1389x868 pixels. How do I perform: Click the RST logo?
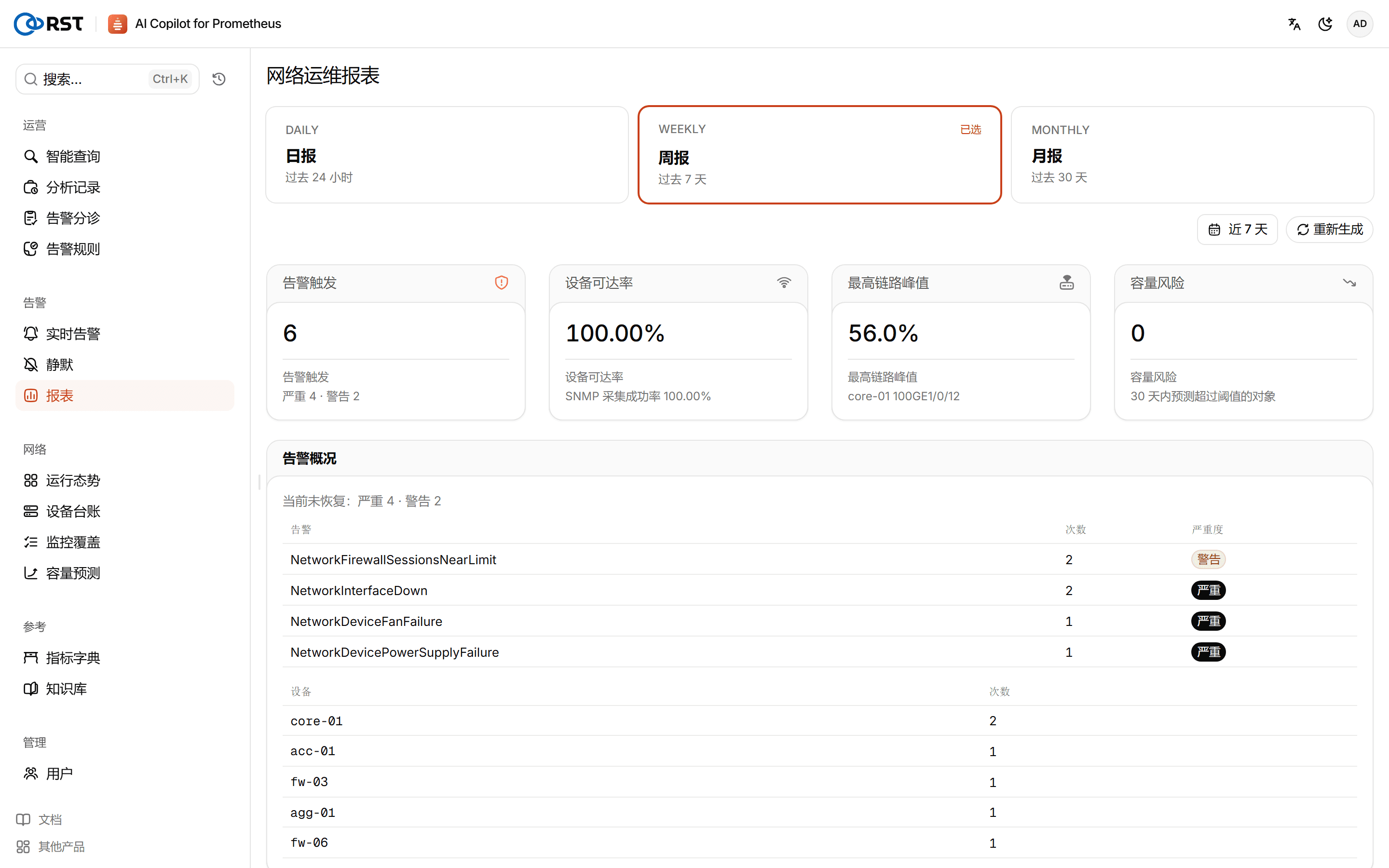pos(49,24)
